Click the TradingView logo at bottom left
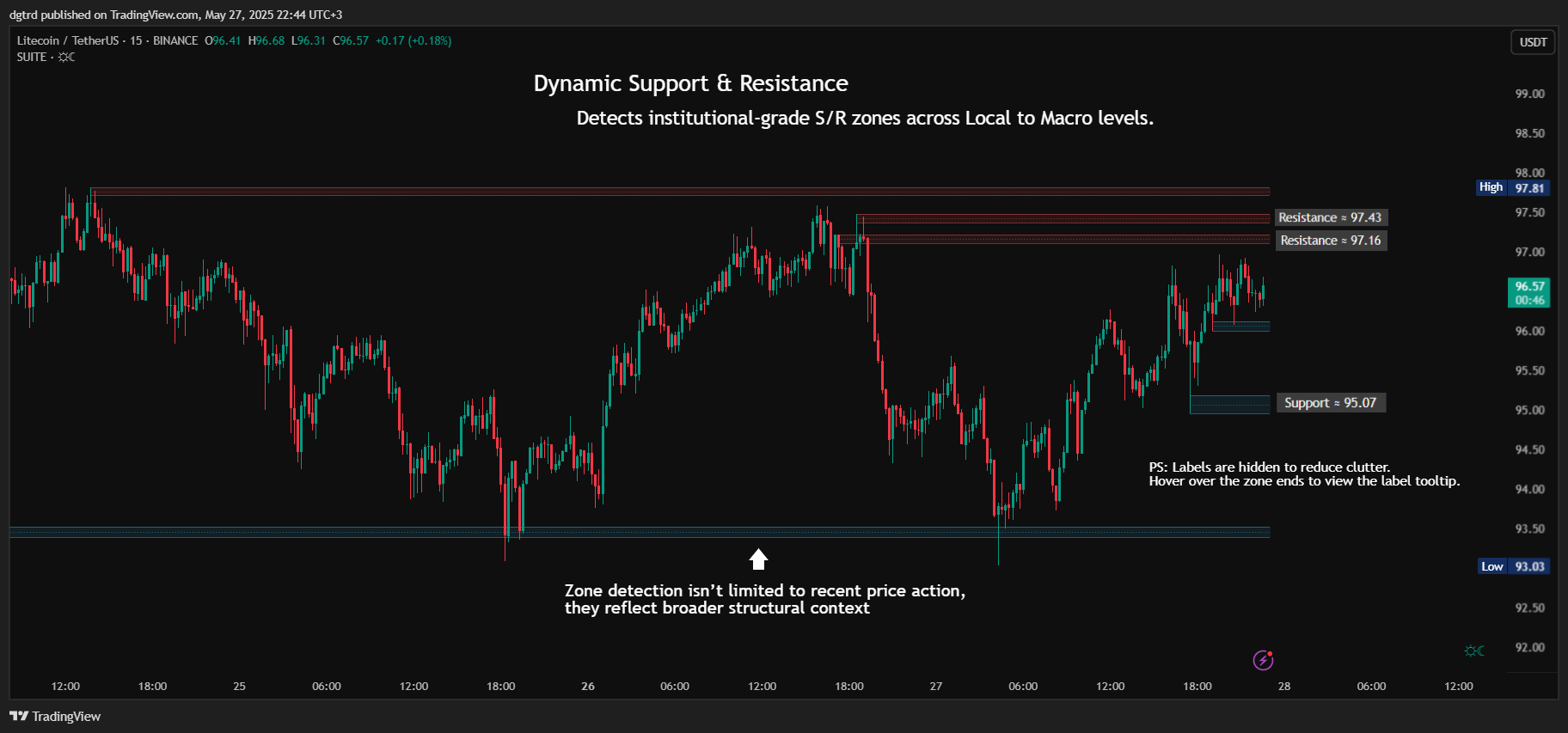This screenshot has width=1568, height=733. coord(55,716)
